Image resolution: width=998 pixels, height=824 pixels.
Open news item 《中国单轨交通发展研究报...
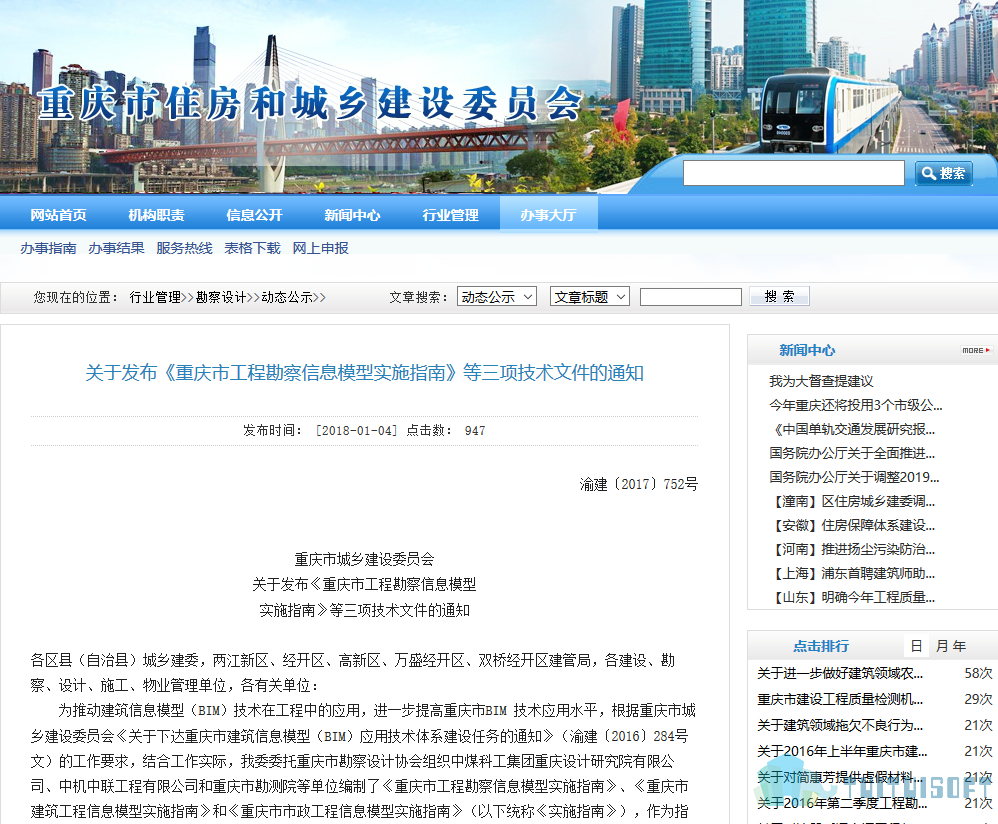coord(852,429)
